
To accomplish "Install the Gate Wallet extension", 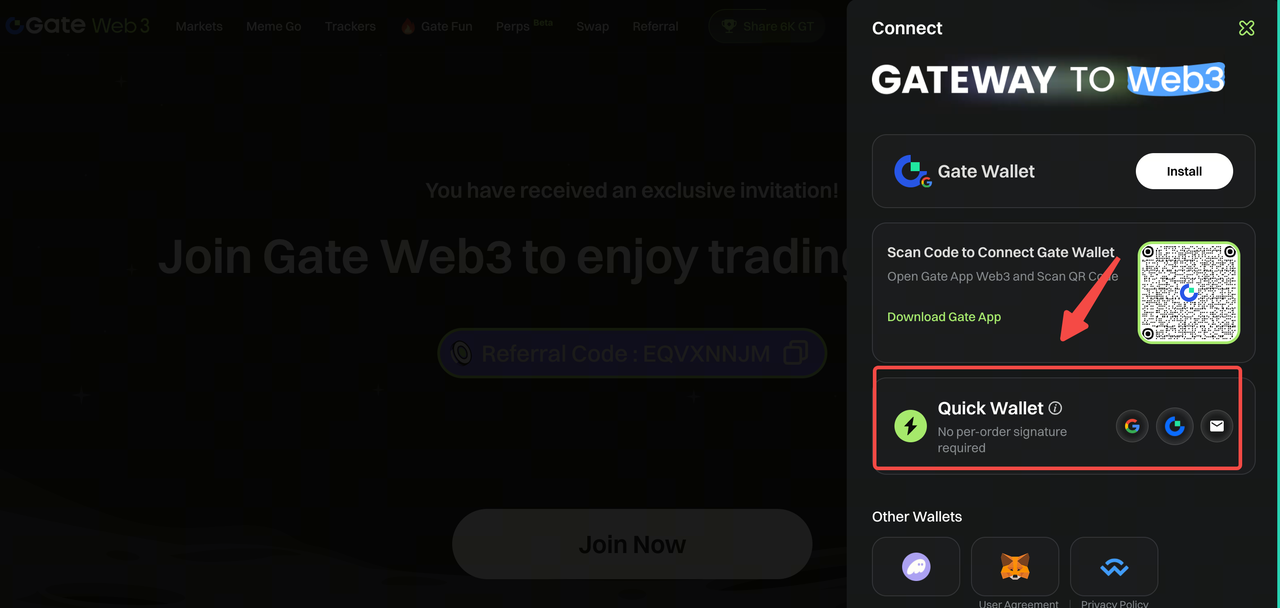I will pos(1184,171).
